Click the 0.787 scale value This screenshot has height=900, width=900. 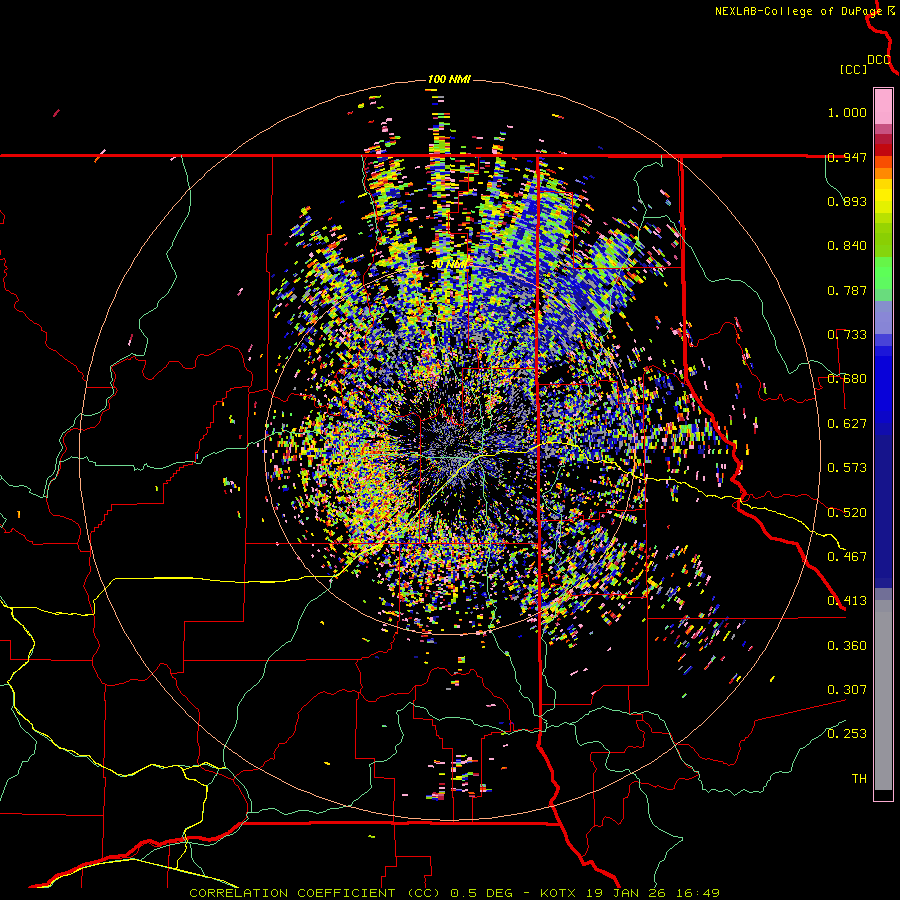(847, 290)
